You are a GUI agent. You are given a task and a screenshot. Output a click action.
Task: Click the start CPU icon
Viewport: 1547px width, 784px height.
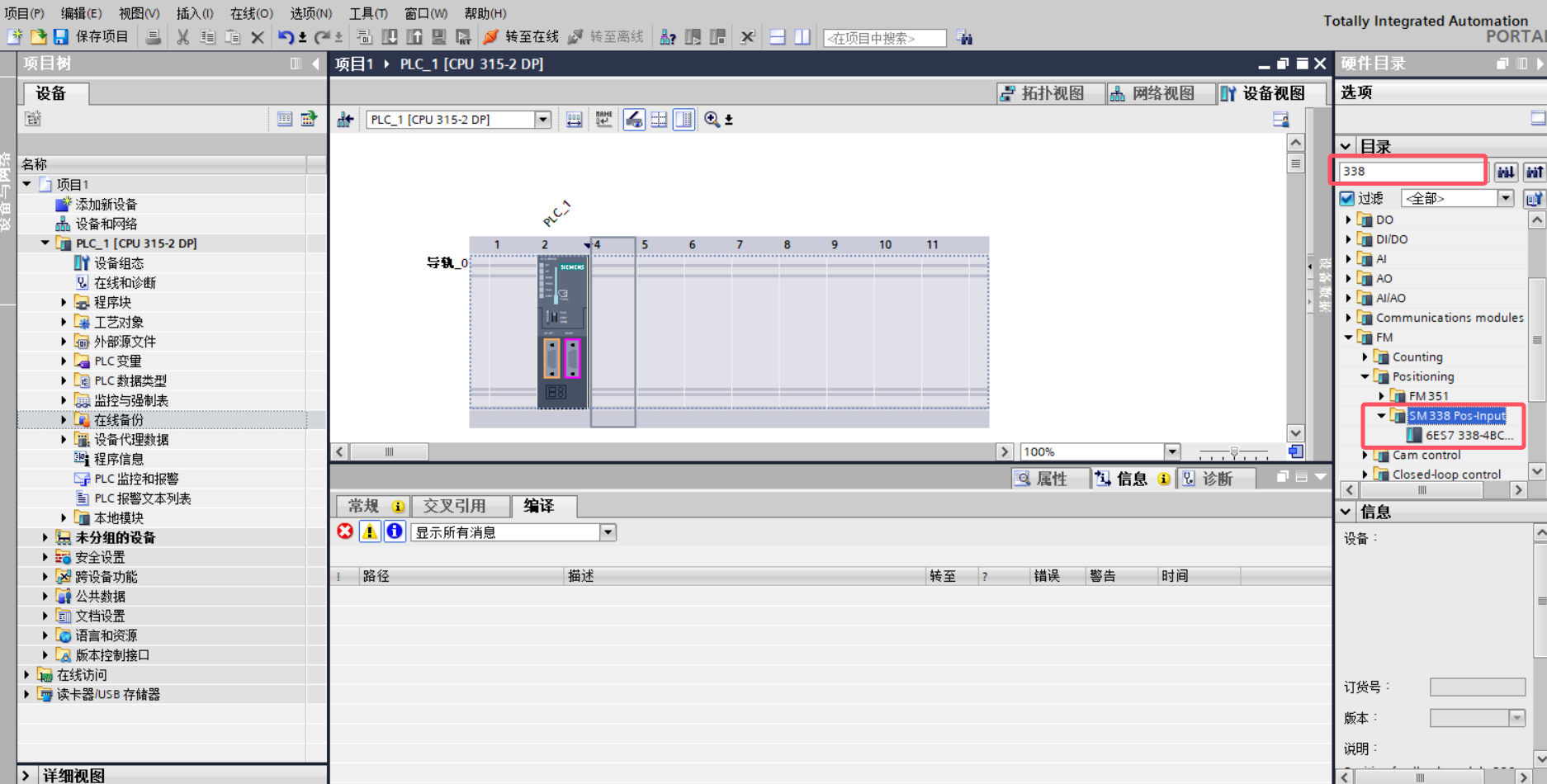(x=693, y=37)
